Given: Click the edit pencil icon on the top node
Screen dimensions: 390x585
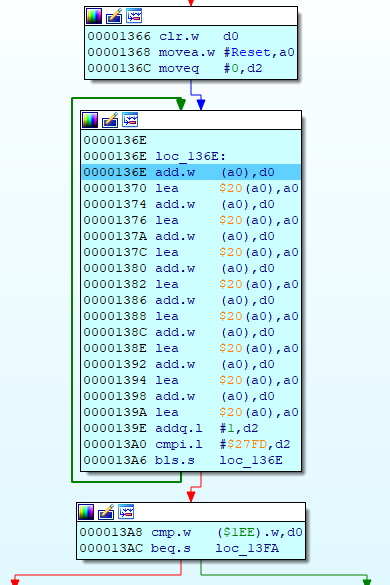Looking at the screenshot, I should click(x=114, y=16).
